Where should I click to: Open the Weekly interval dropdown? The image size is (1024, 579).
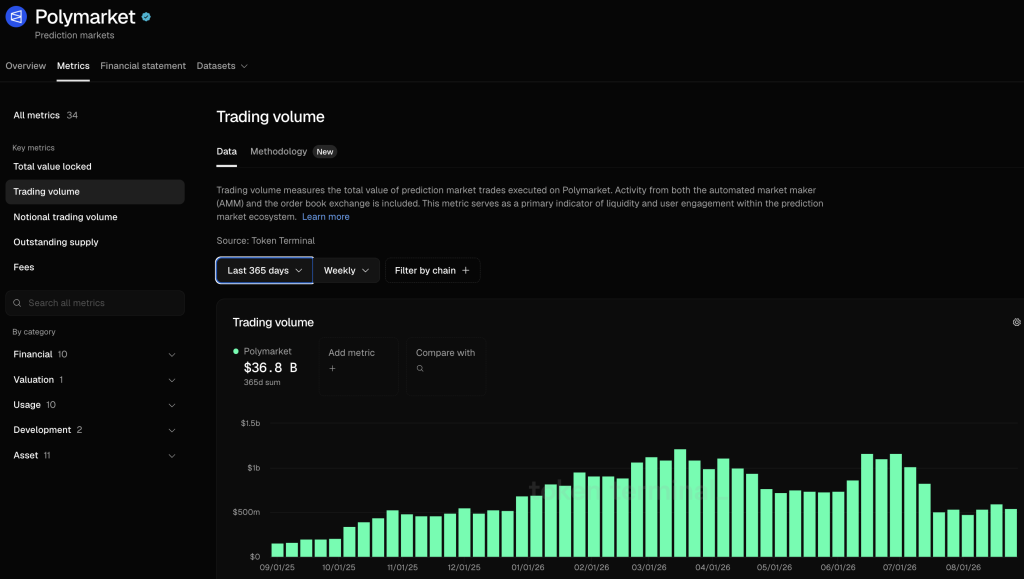point(346,270)
